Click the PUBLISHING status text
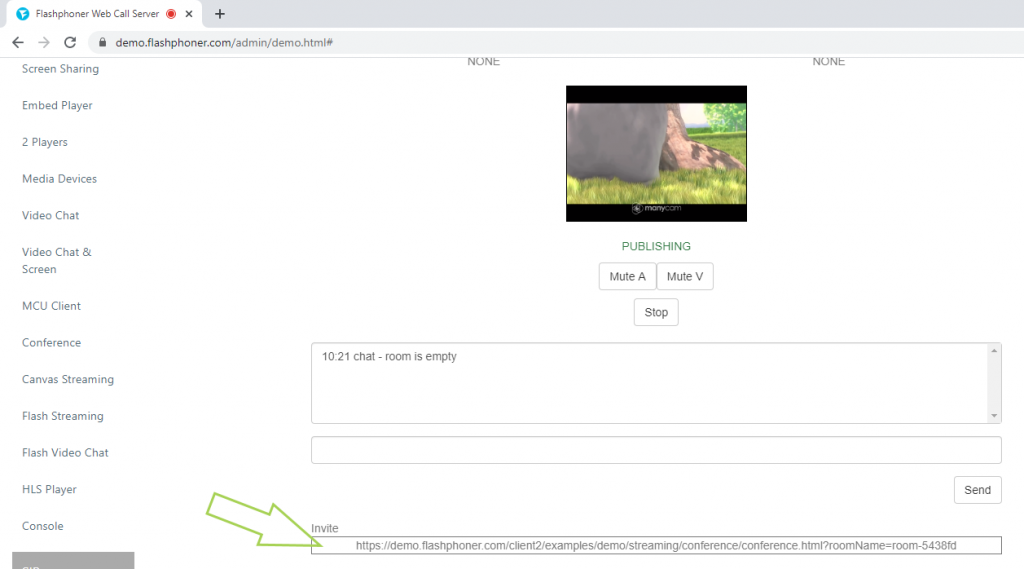1024x569 pixels. pos(656,246)
